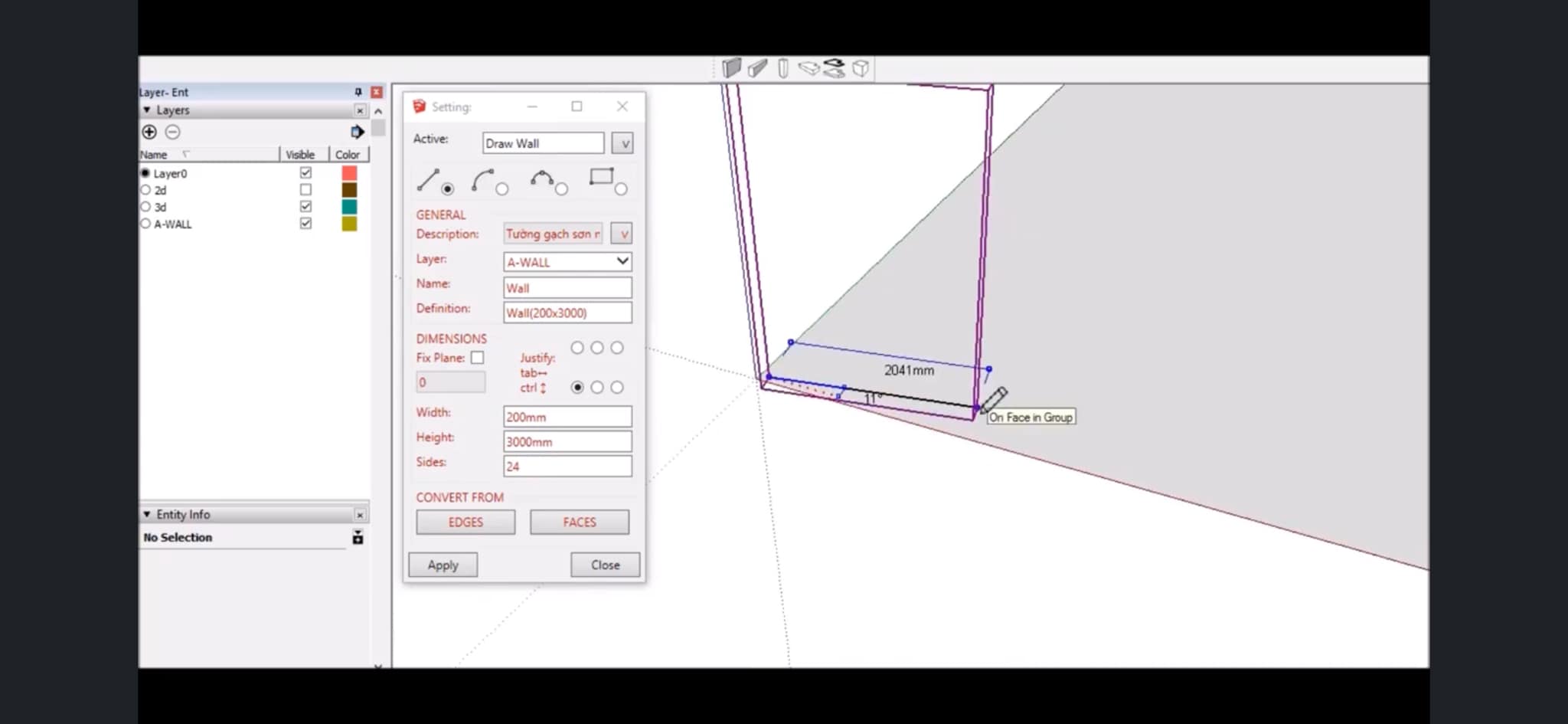The height and width of the screenshot is (724, 1568).
Task: Click the Apply button
Action: [443, 565]
